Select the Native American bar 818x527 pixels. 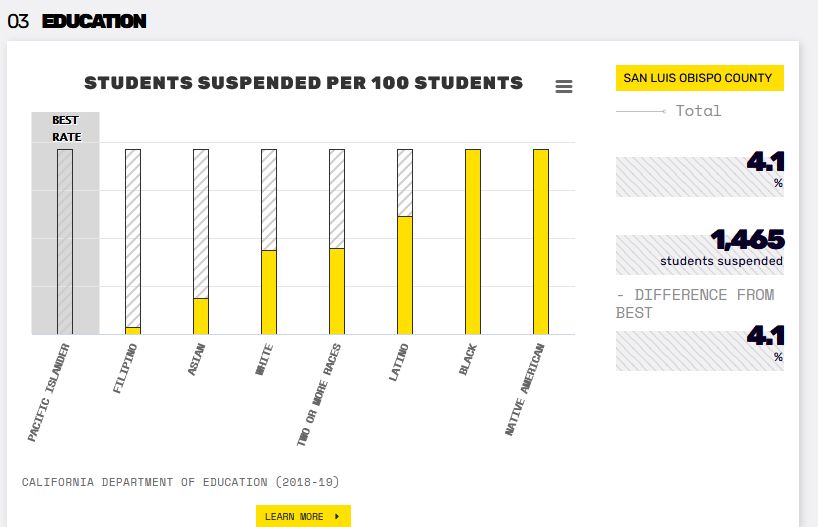(x=541, y=242)
